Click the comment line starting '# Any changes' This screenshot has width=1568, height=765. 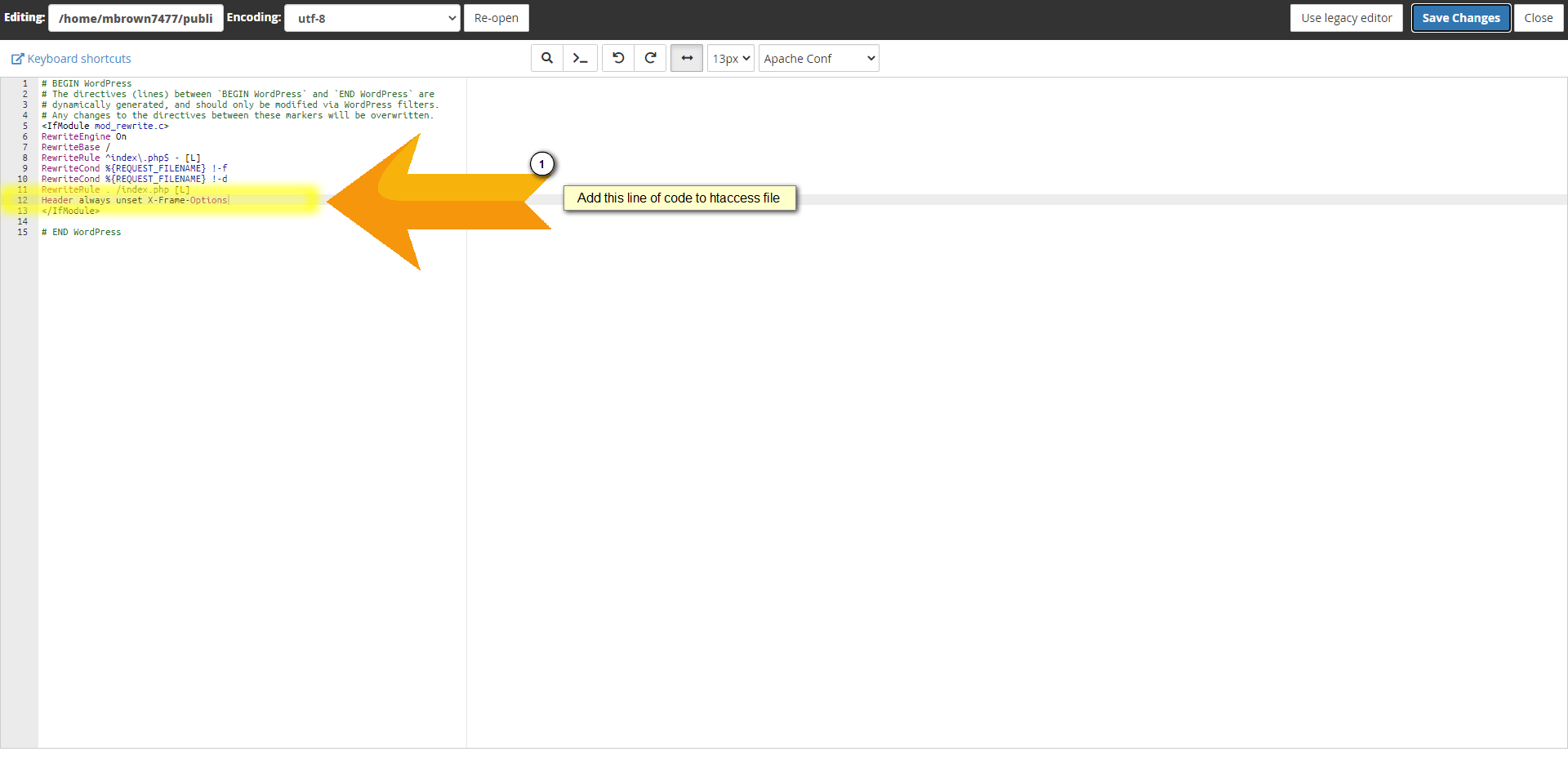coord(238,115)
